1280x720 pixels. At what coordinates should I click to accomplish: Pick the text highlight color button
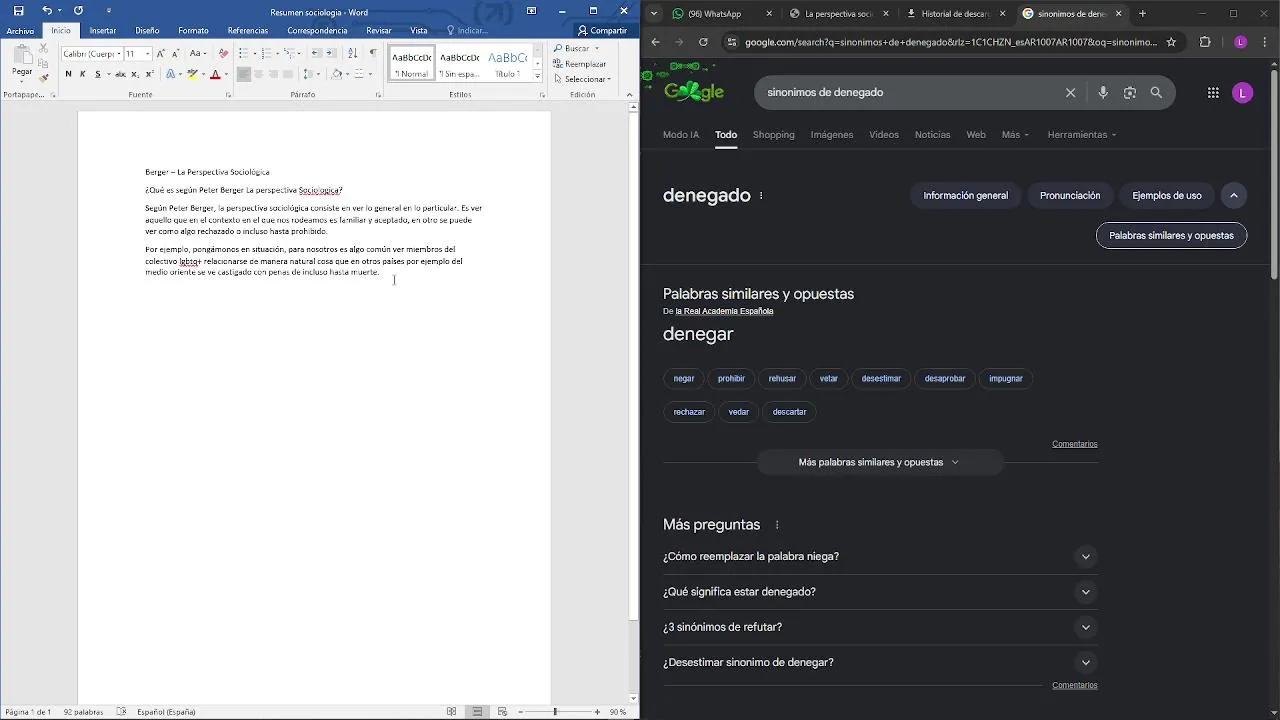pyautogui.click(x=193, y=74)
